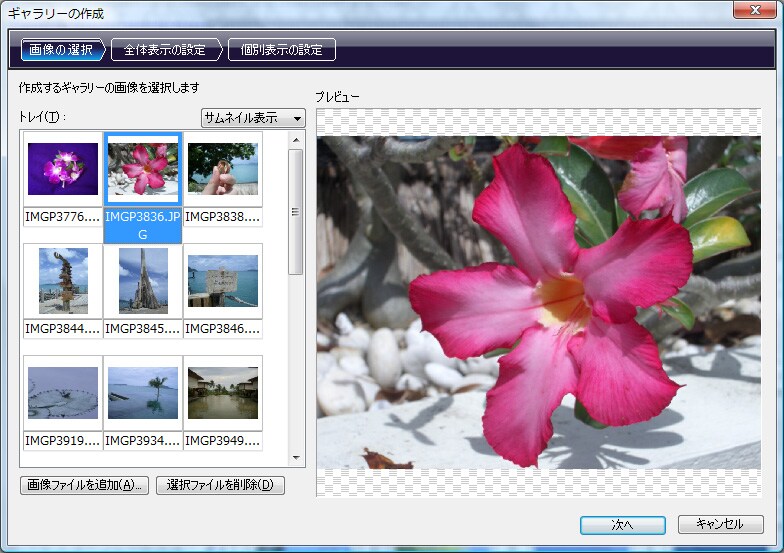Select the IMGP3846 sign by sea thumbnail
Screen dimensions: 784x553
223,281
